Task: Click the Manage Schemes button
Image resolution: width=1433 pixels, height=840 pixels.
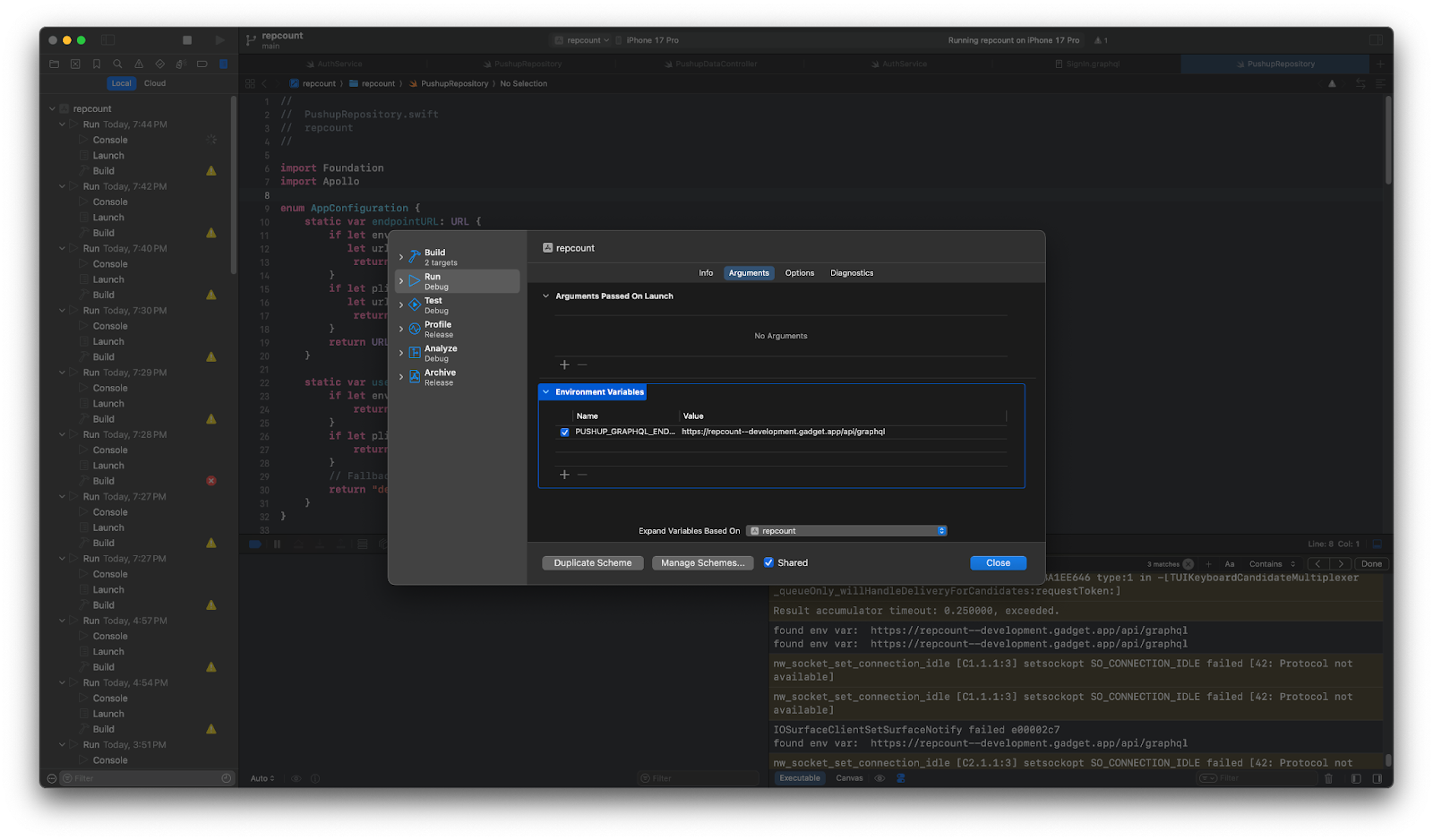Action: pos(702,562)
